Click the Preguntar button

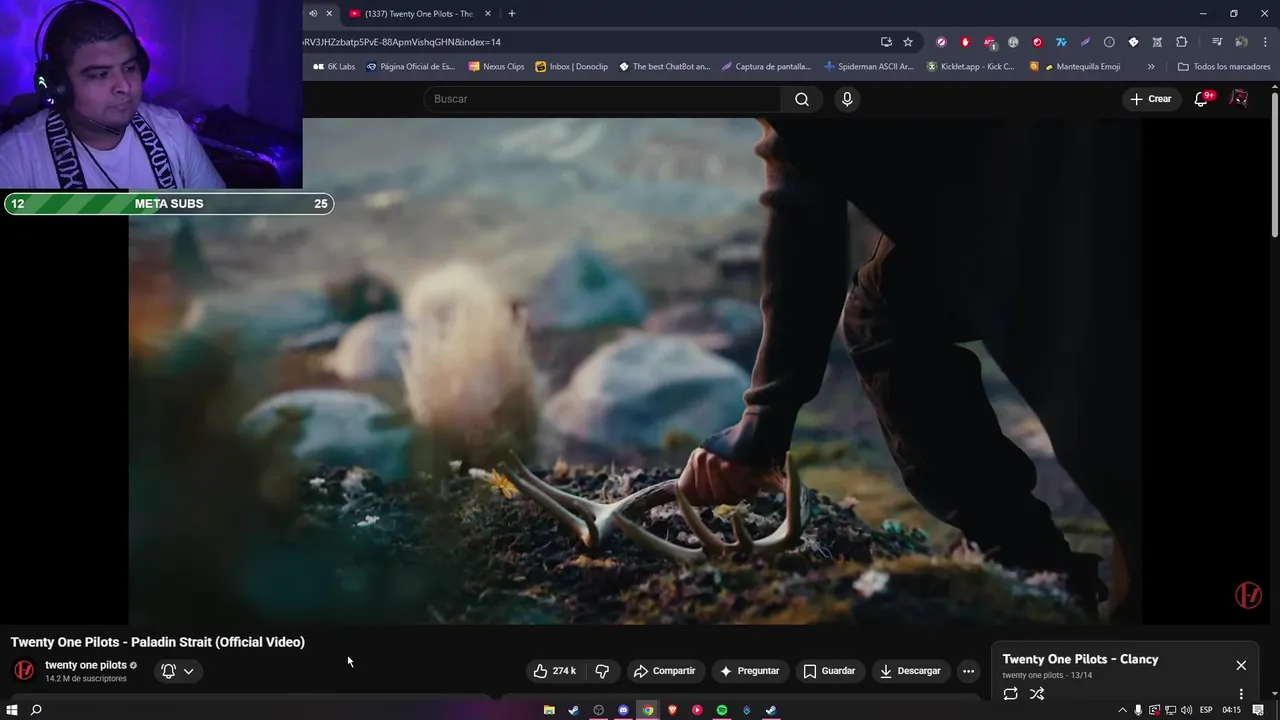point(749,671)
